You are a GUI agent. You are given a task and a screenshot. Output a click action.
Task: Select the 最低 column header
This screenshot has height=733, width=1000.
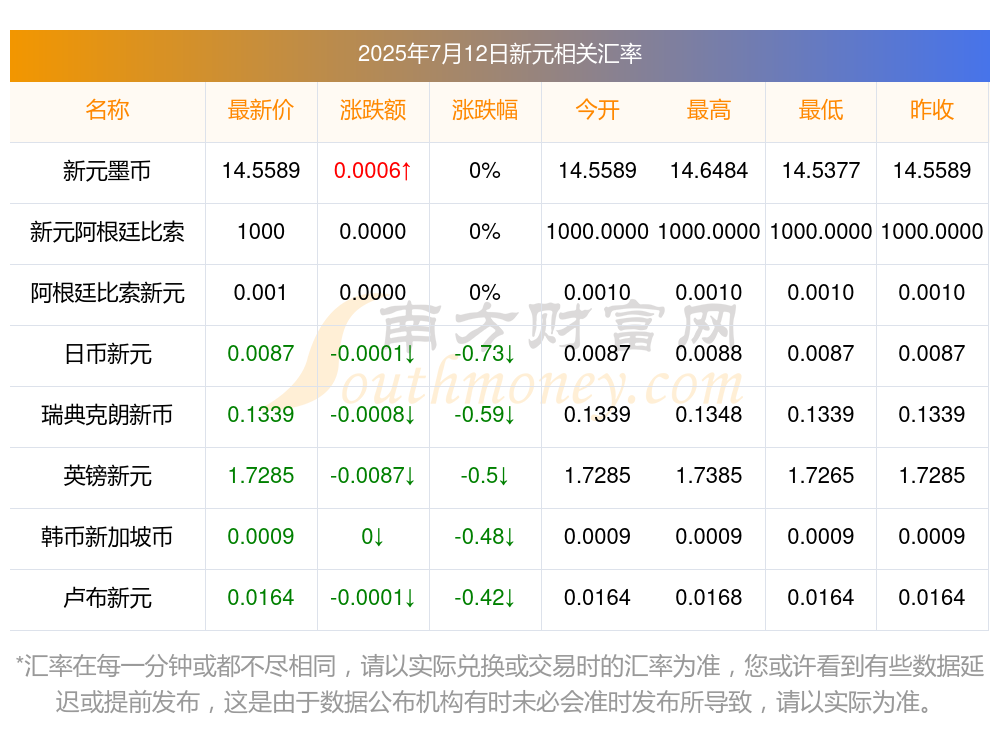tap(821, 110)
